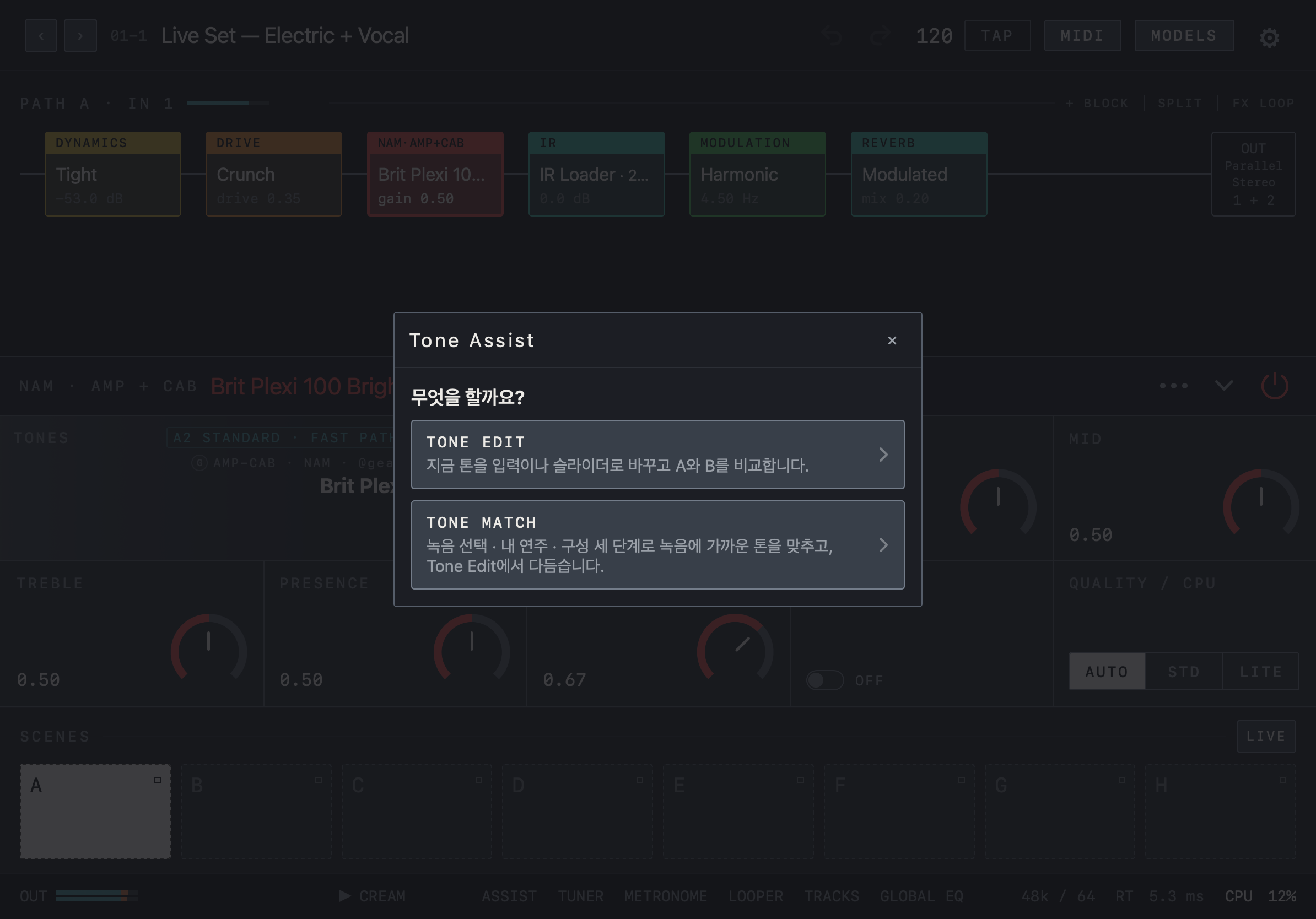Select scene B
The image size is (1316, 919).
point(256,811)
